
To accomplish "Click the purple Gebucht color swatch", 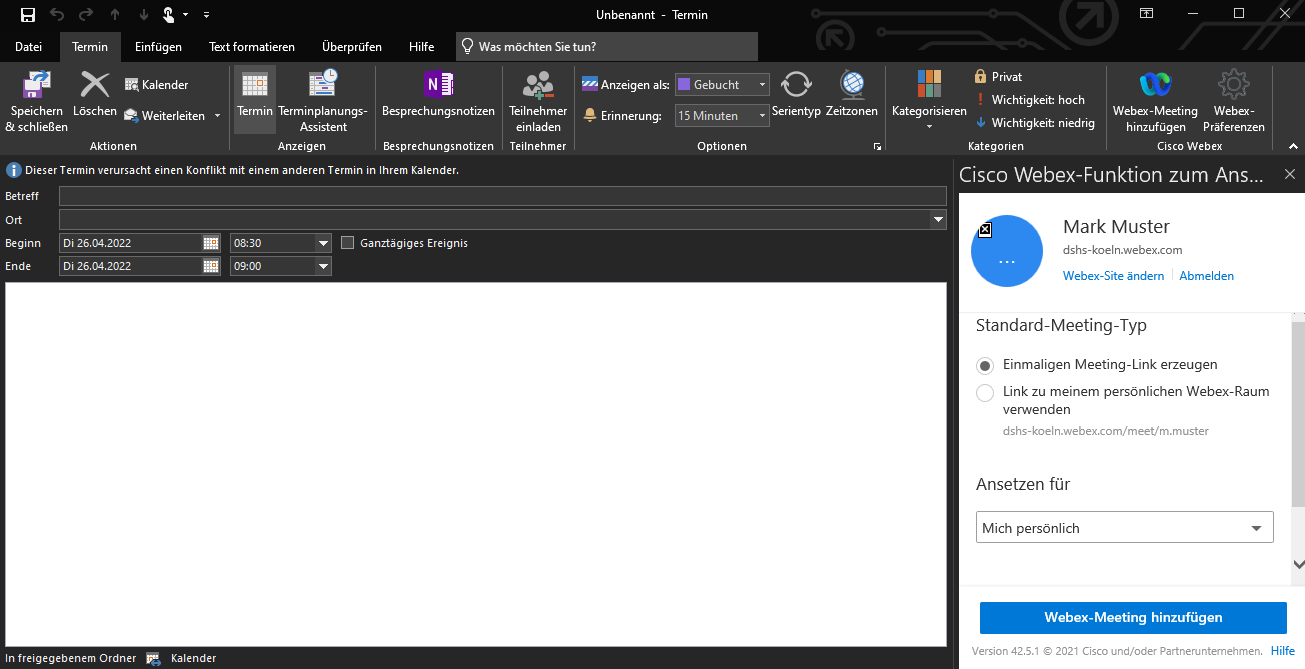I will tap(684, 85).
